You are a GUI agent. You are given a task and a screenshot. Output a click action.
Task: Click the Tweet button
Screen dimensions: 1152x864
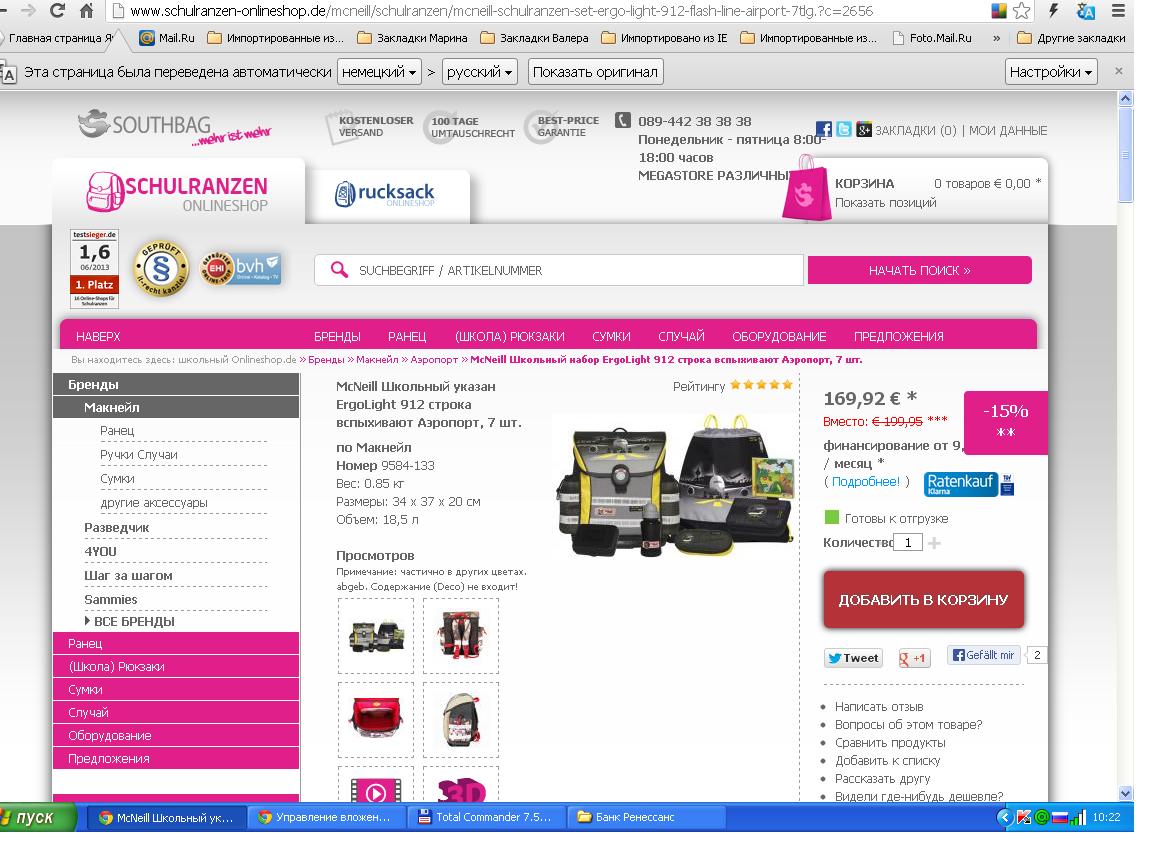853,658
